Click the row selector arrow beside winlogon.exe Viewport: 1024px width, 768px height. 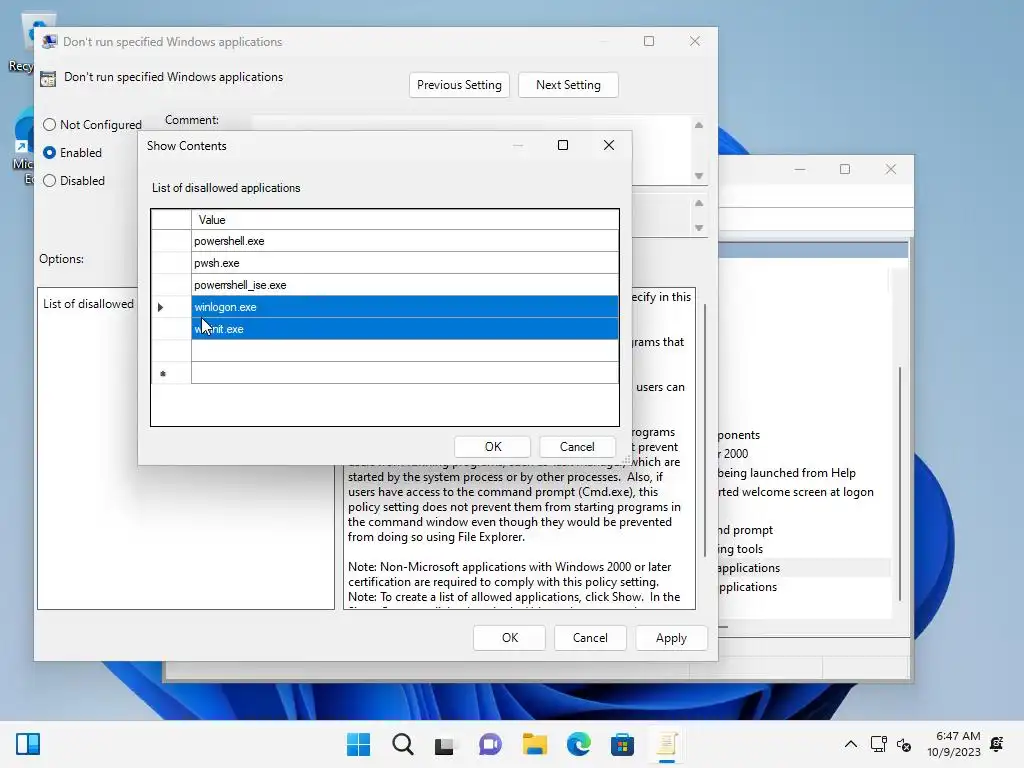[161, 307]
